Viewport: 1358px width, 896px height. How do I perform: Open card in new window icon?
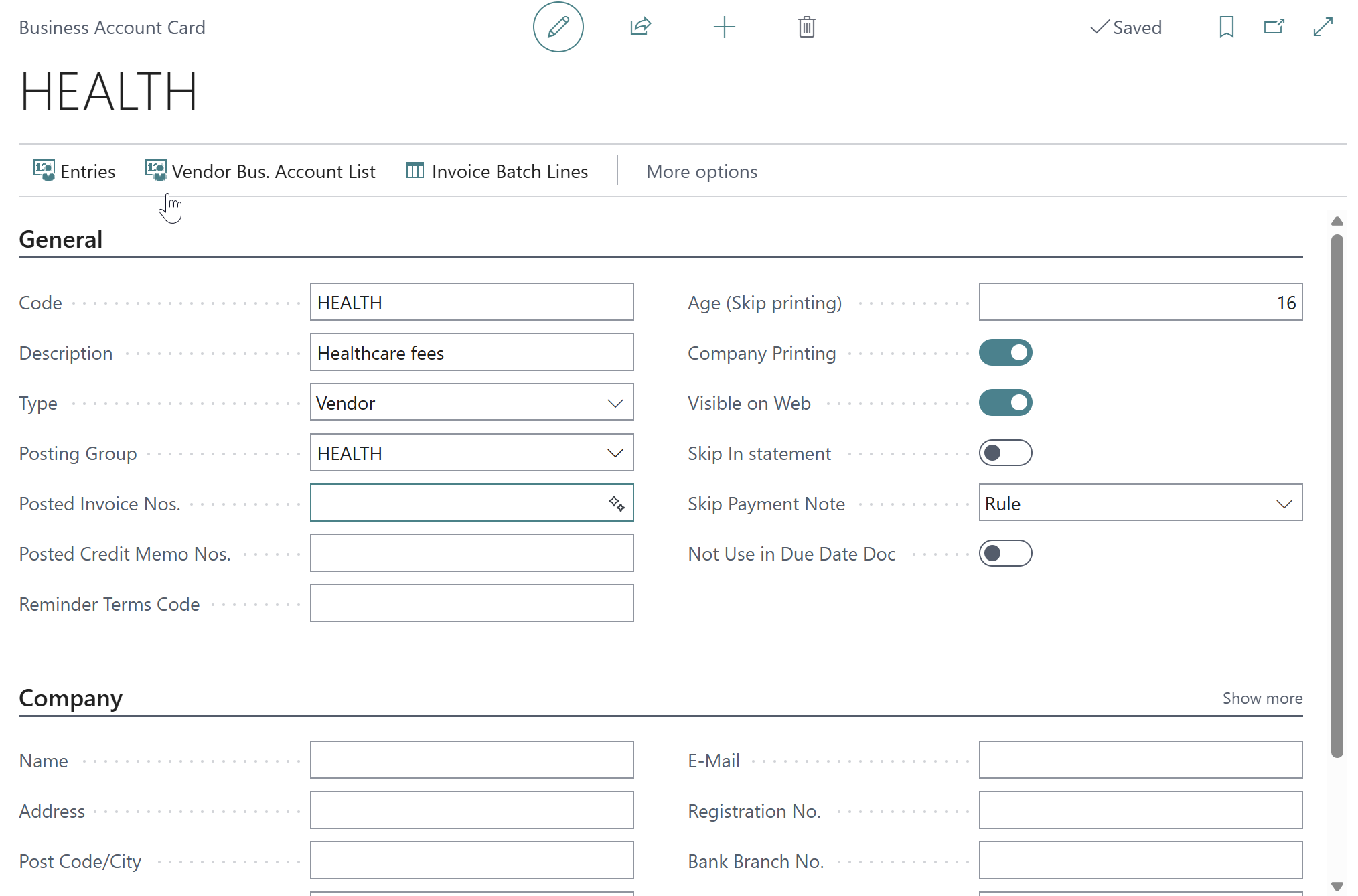tap(1274, 27)
